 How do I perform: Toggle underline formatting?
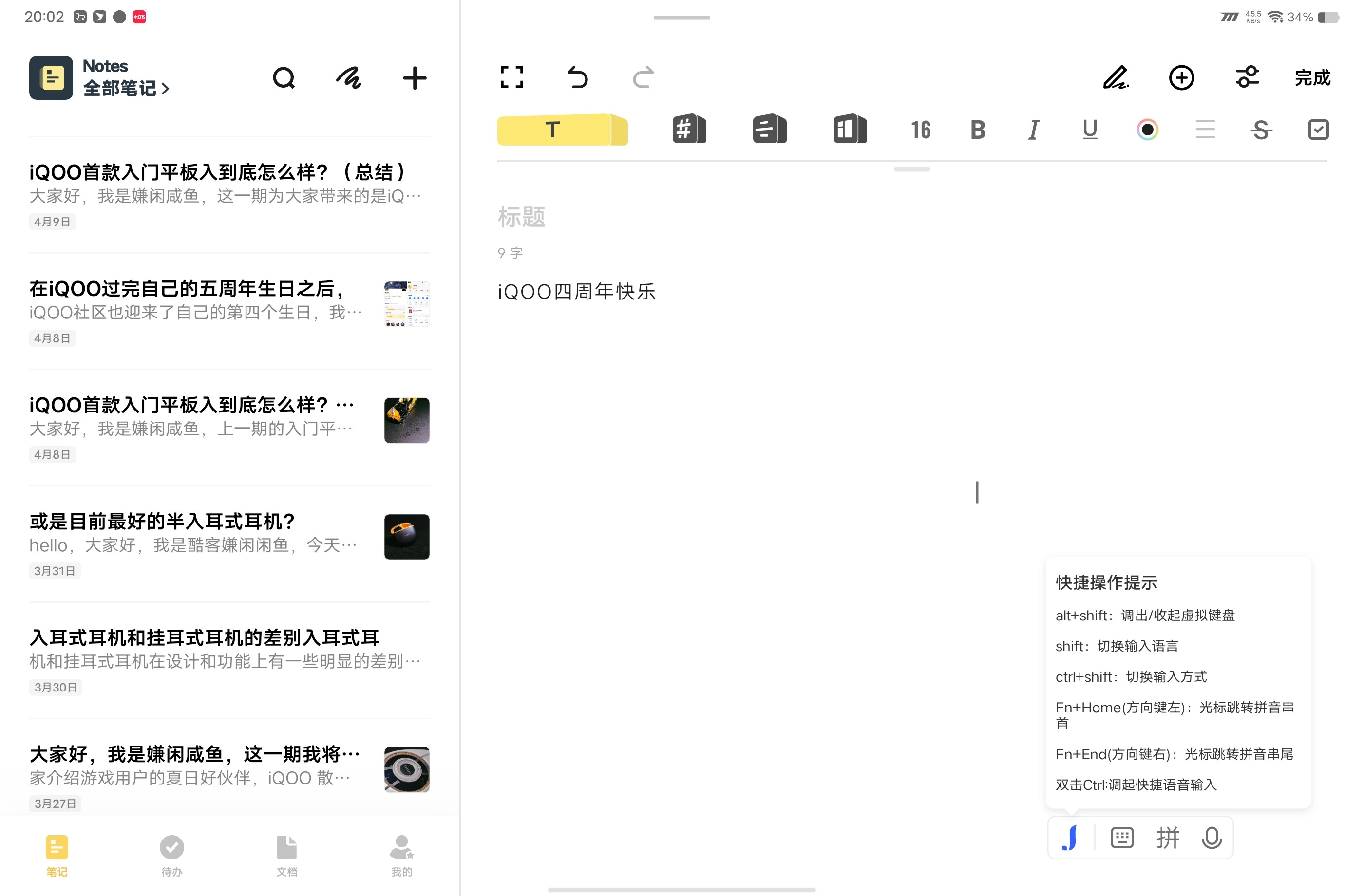click(x=1089, y=130)
